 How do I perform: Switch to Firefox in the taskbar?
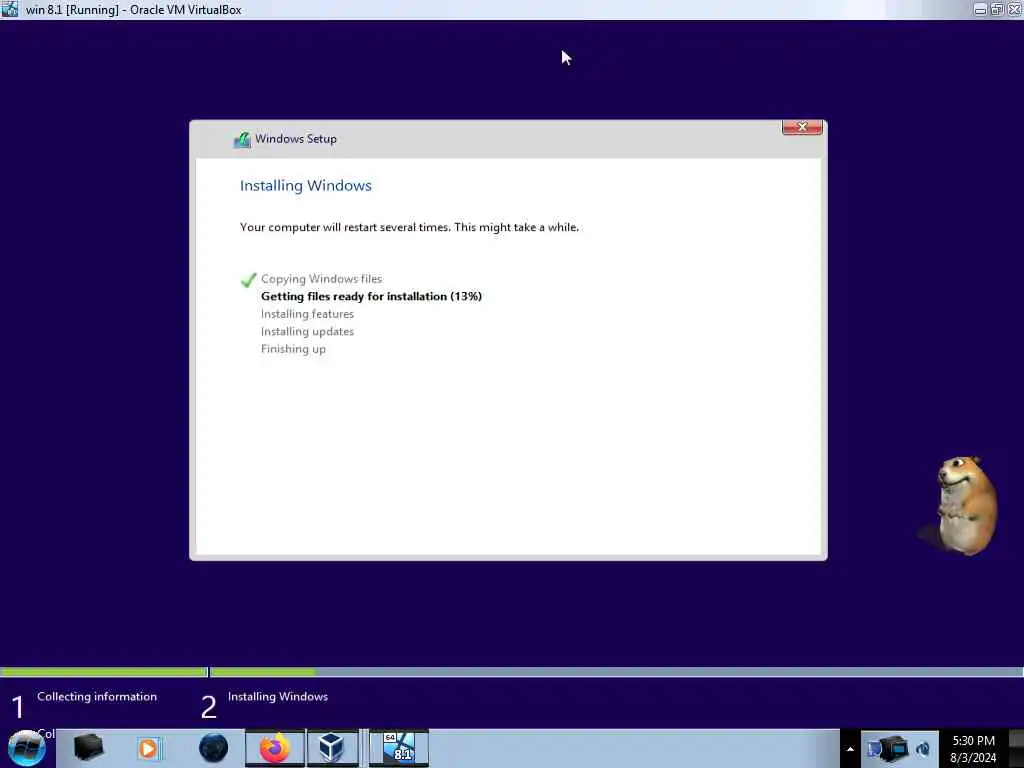coord(275,748)
